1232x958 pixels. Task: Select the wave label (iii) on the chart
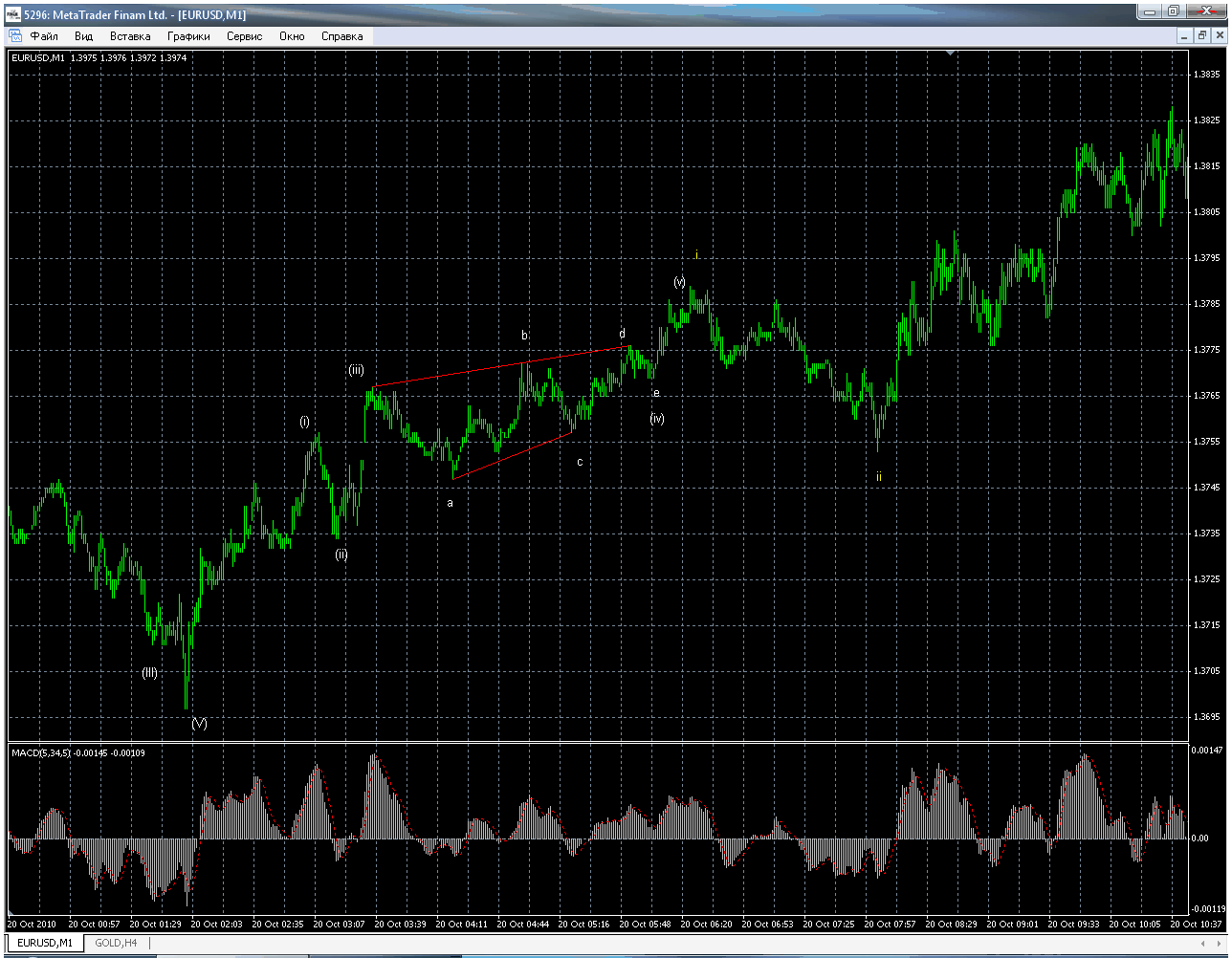click(x=356, y=370)
